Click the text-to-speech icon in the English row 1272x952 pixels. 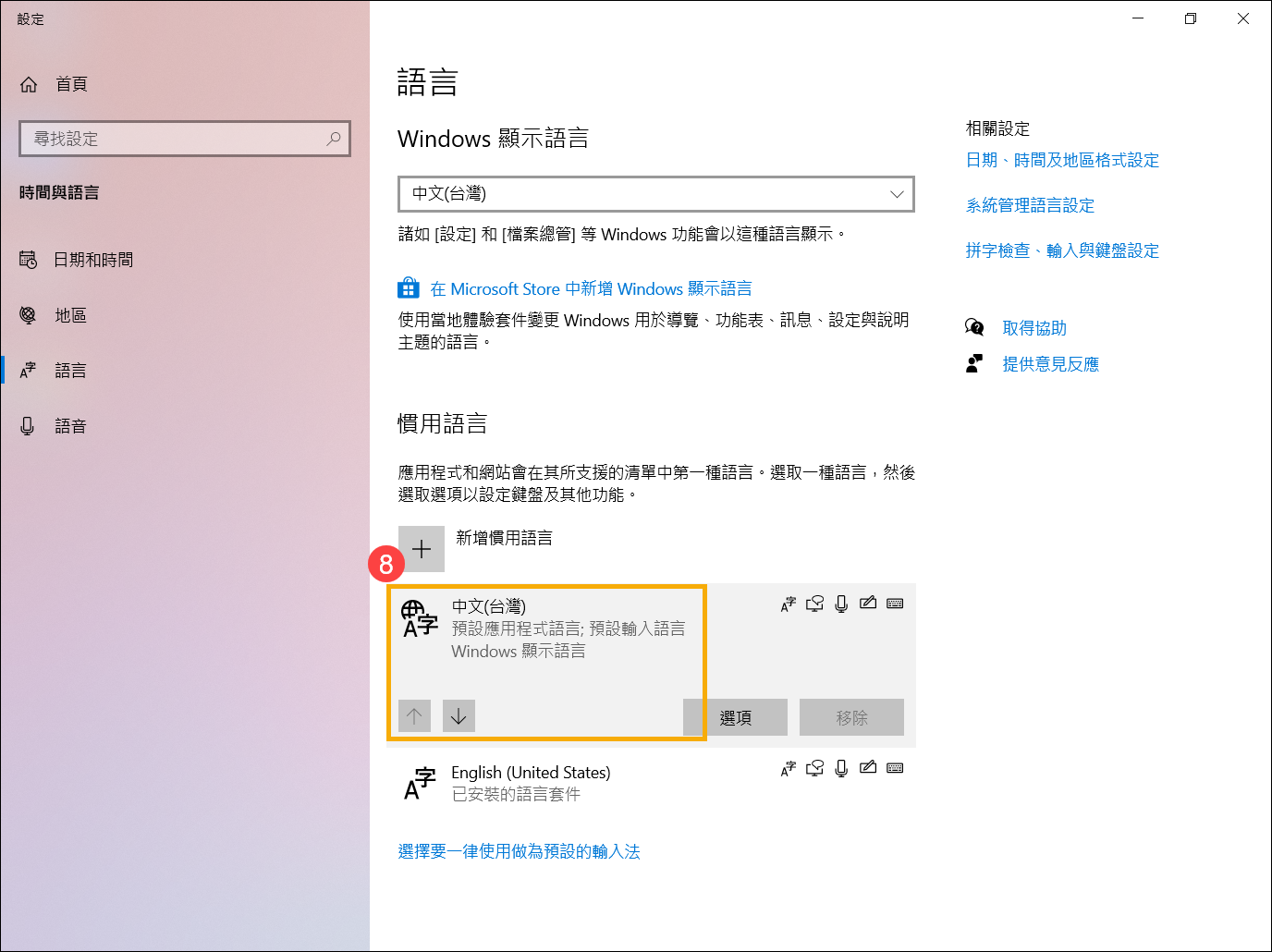pos(814,768)
